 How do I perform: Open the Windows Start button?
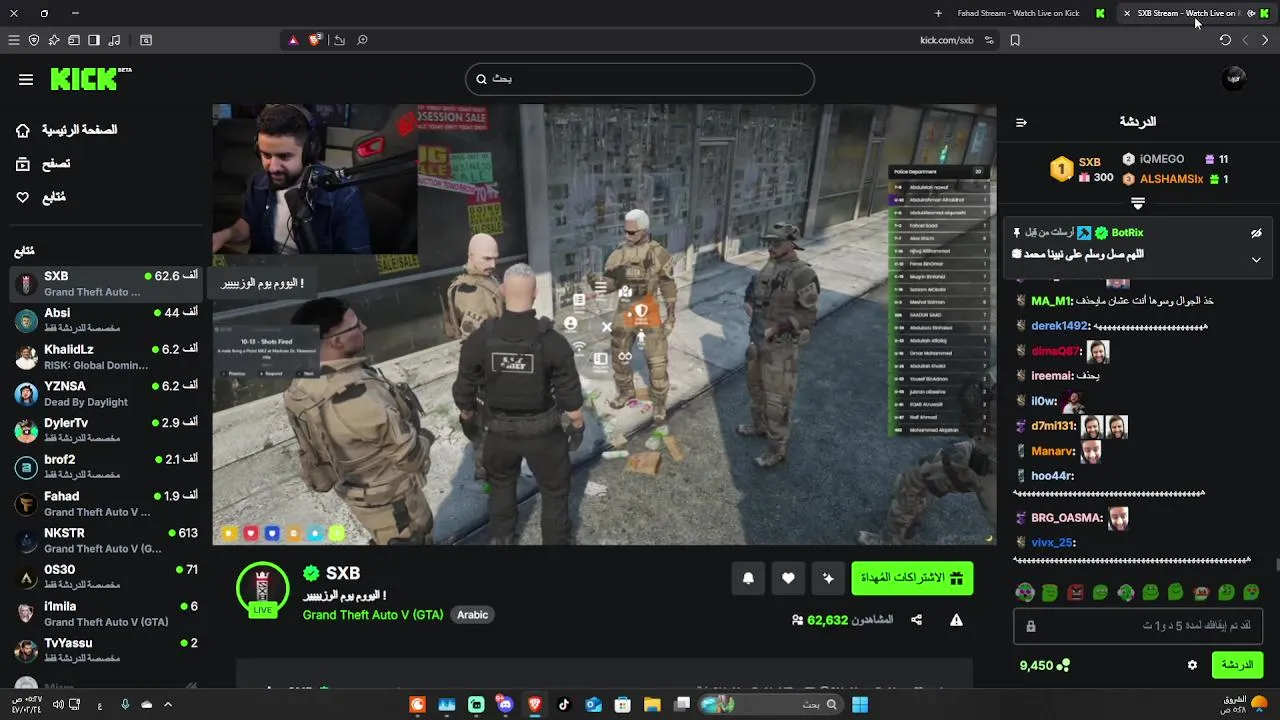(x=860, y=705)
